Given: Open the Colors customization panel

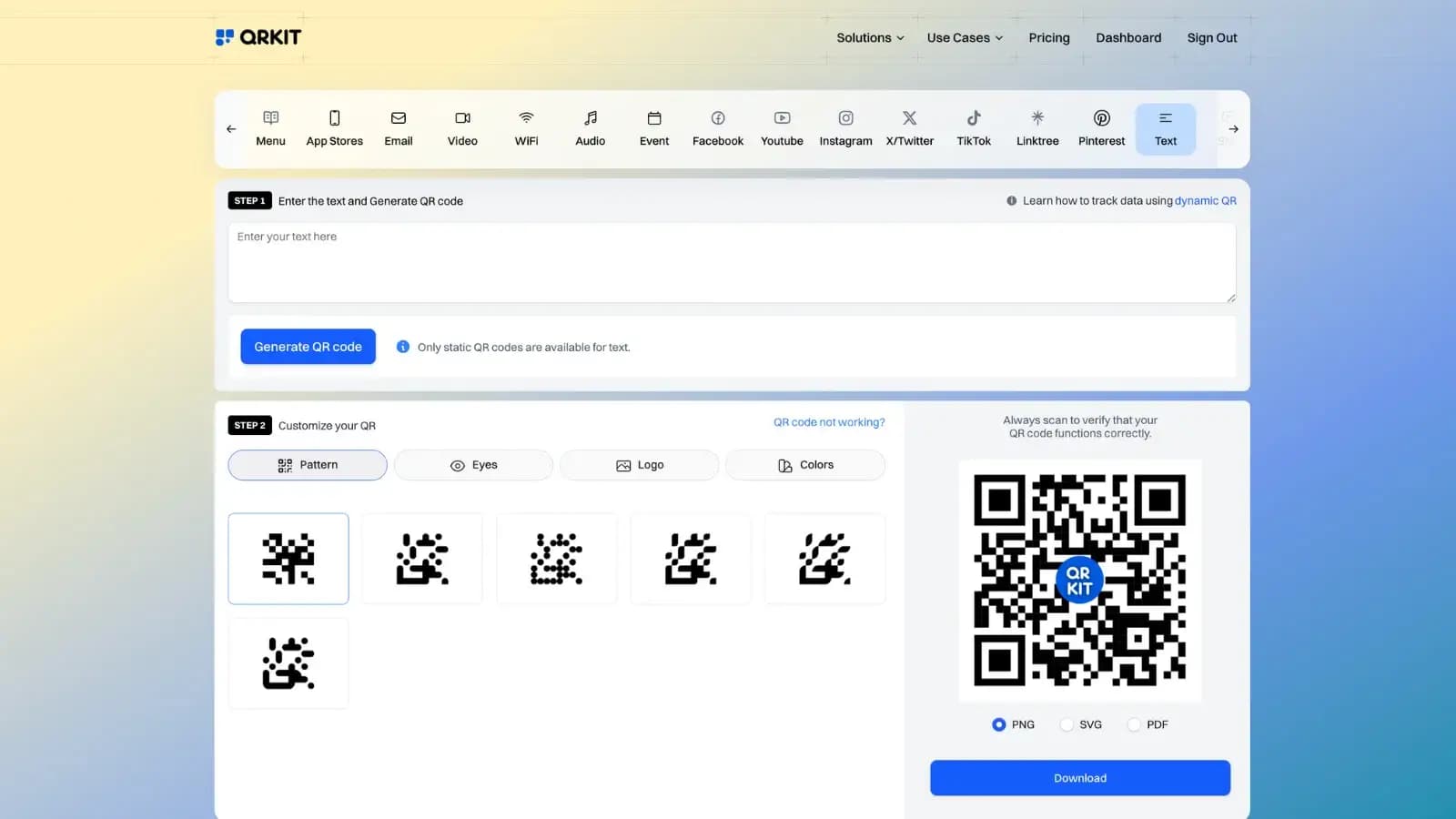Looking at the screenshot, I should tap(804, 464).
